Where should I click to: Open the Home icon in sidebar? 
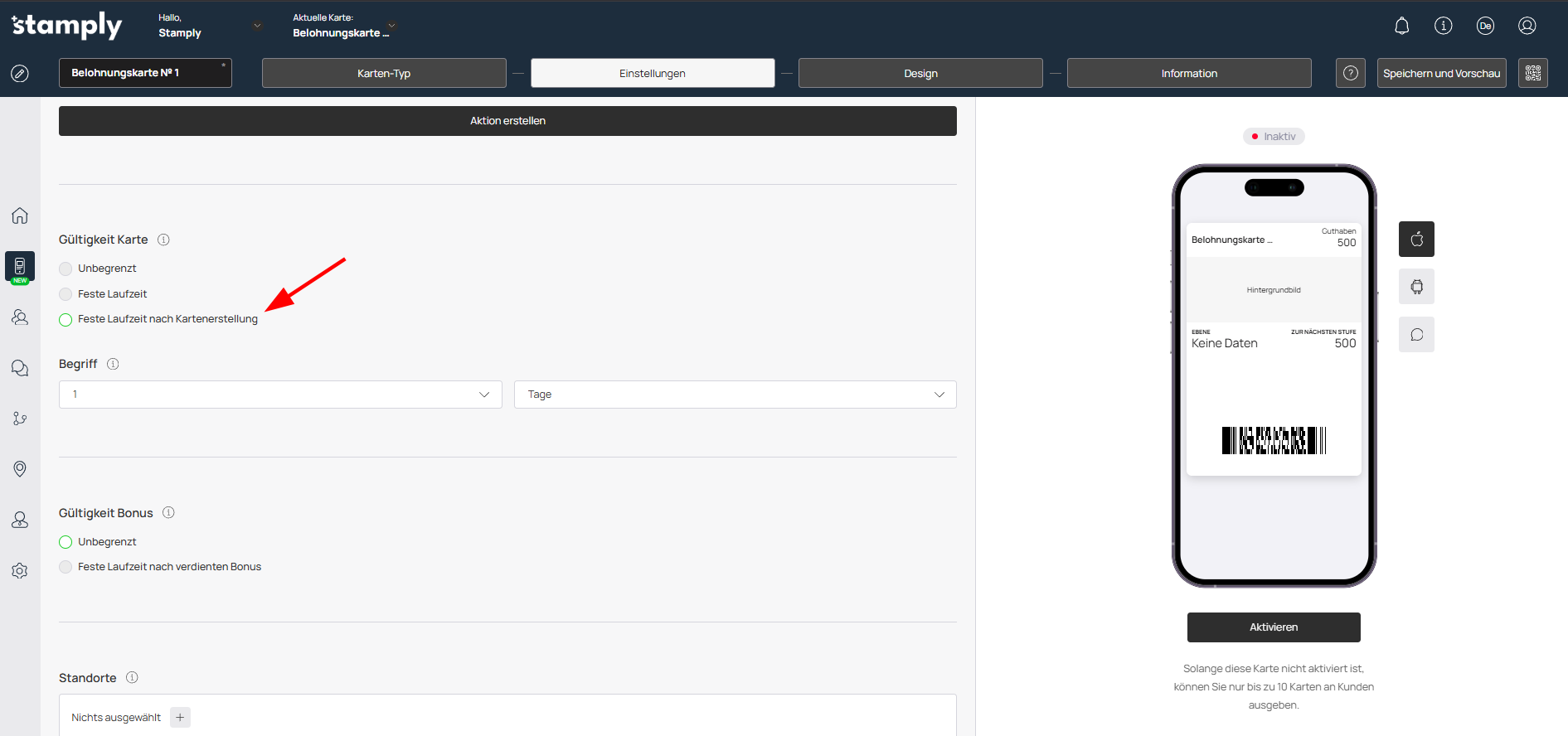(20, 216)
